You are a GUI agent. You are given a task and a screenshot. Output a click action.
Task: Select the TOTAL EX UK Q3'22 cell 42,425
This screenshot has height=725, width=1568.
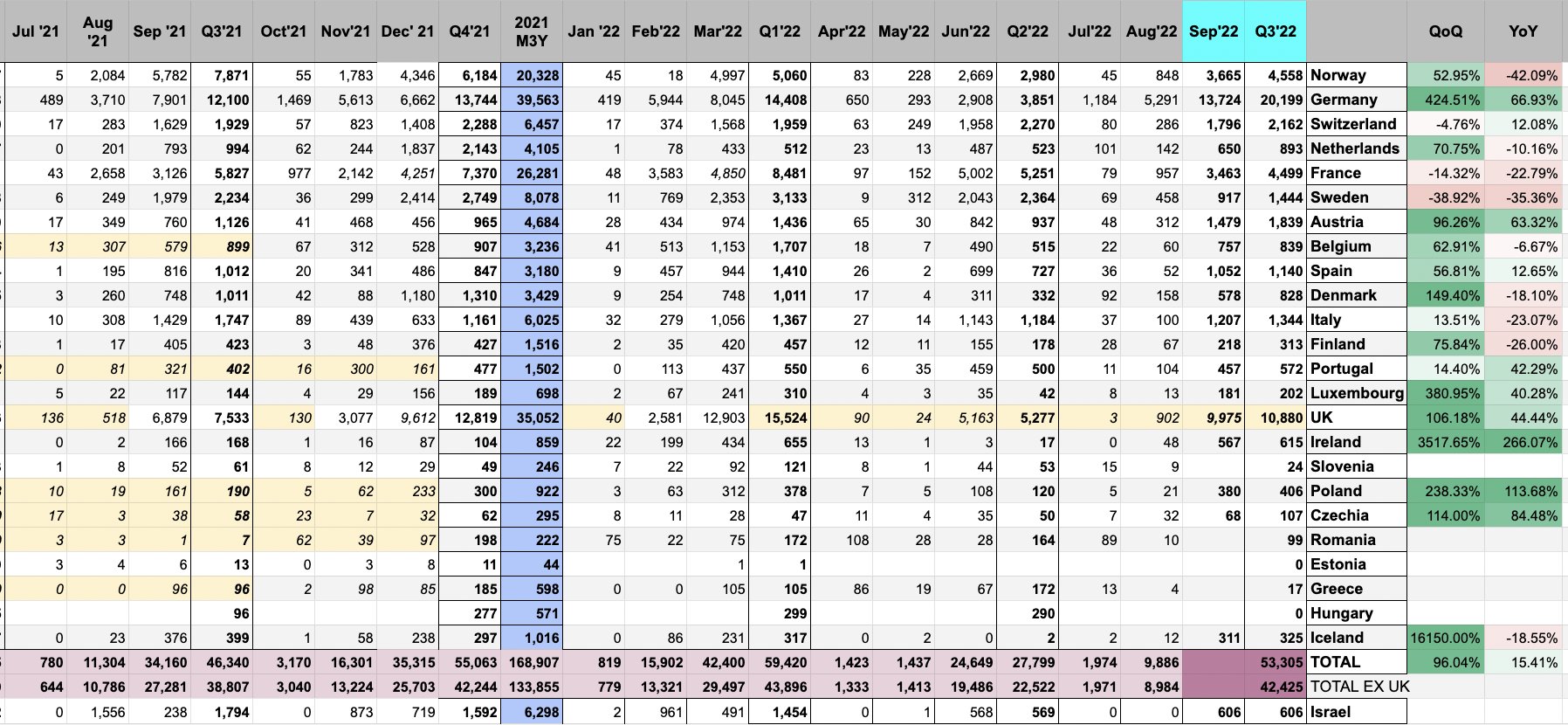1276,687
